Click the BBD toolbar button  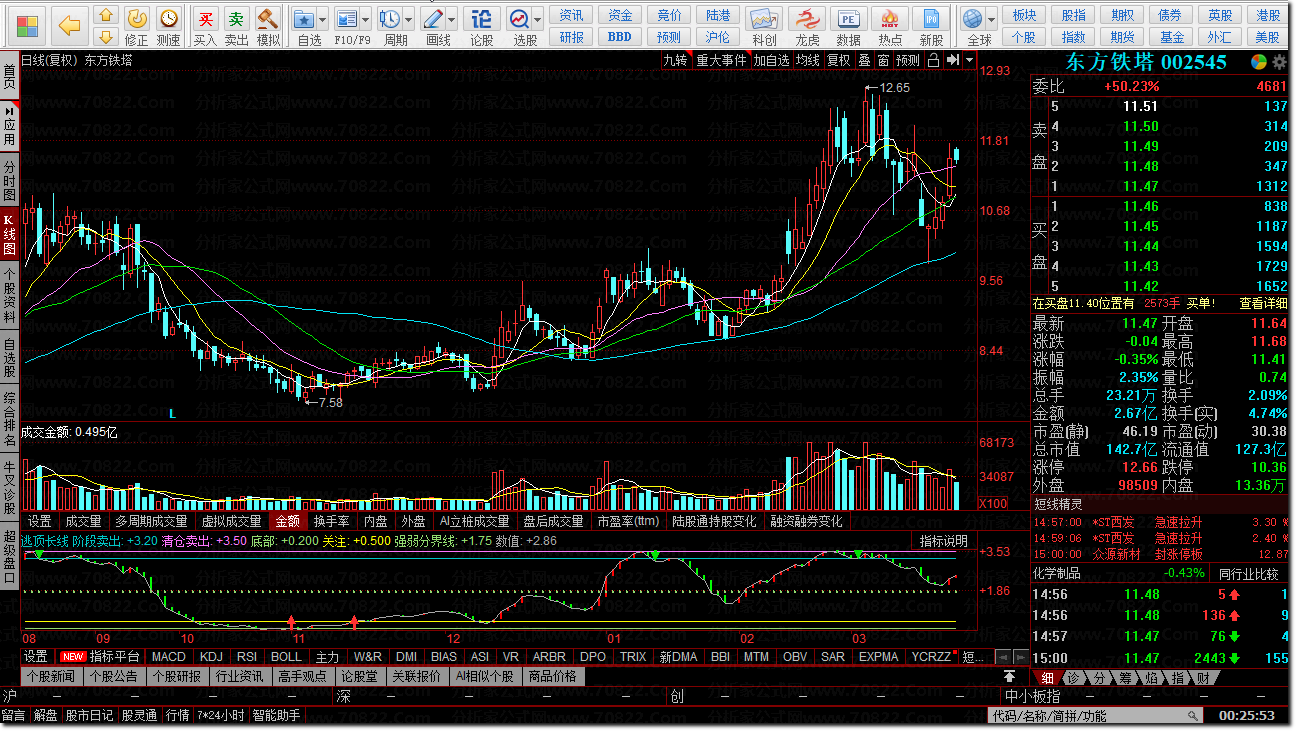[x=620, y=37]
